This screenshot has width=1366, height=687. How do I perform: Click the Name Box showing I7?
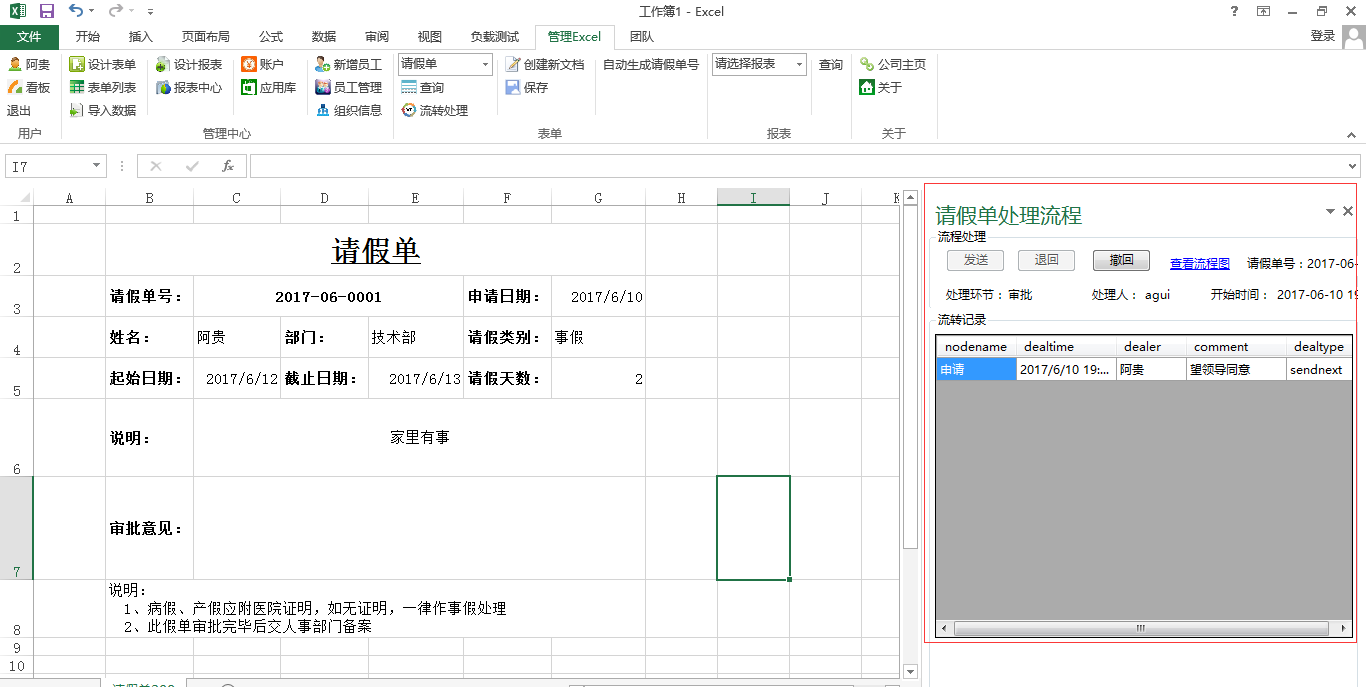pyautogui.click(x=48, y=166)
